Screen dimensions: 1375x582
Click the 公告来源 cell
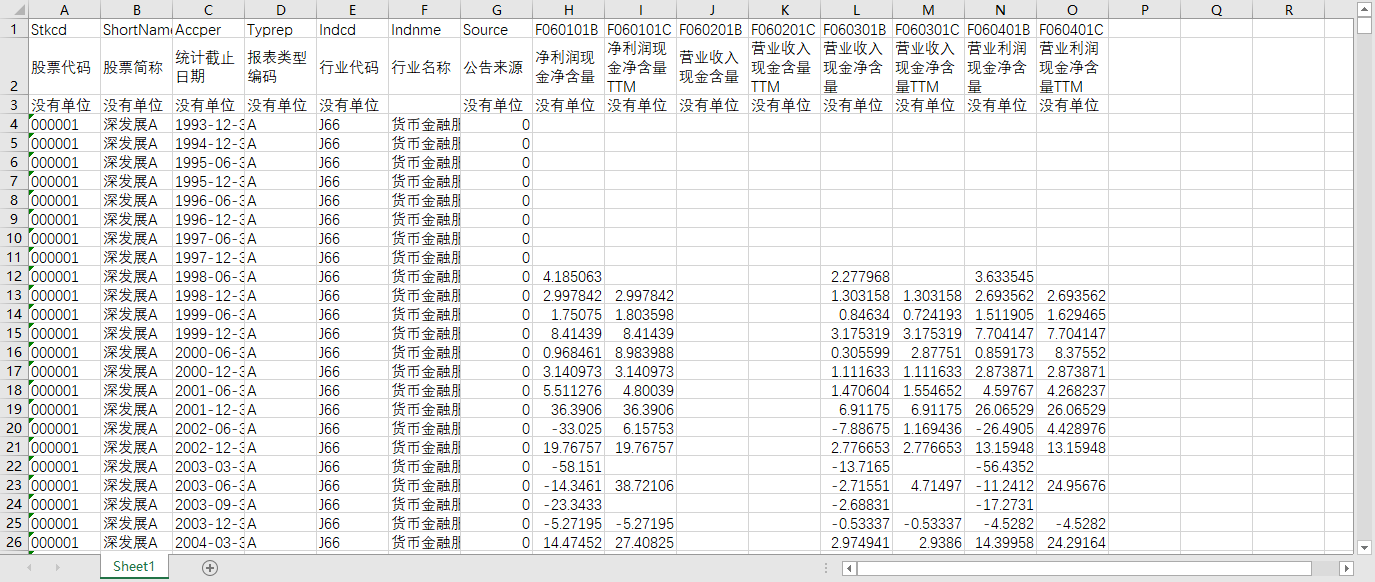click(x=497, y=67)
